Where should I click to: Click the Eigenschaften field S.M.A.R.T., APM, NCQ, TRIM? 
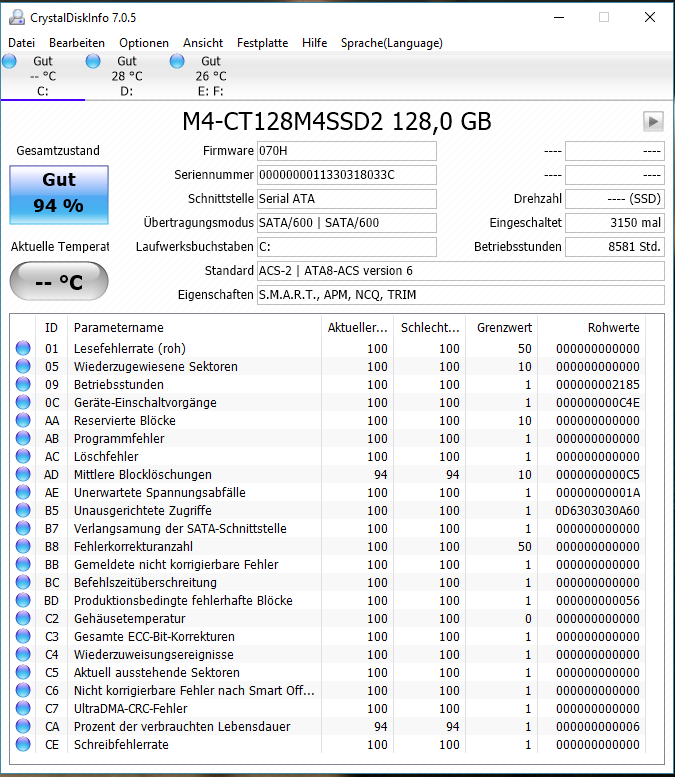pos(460,295)
